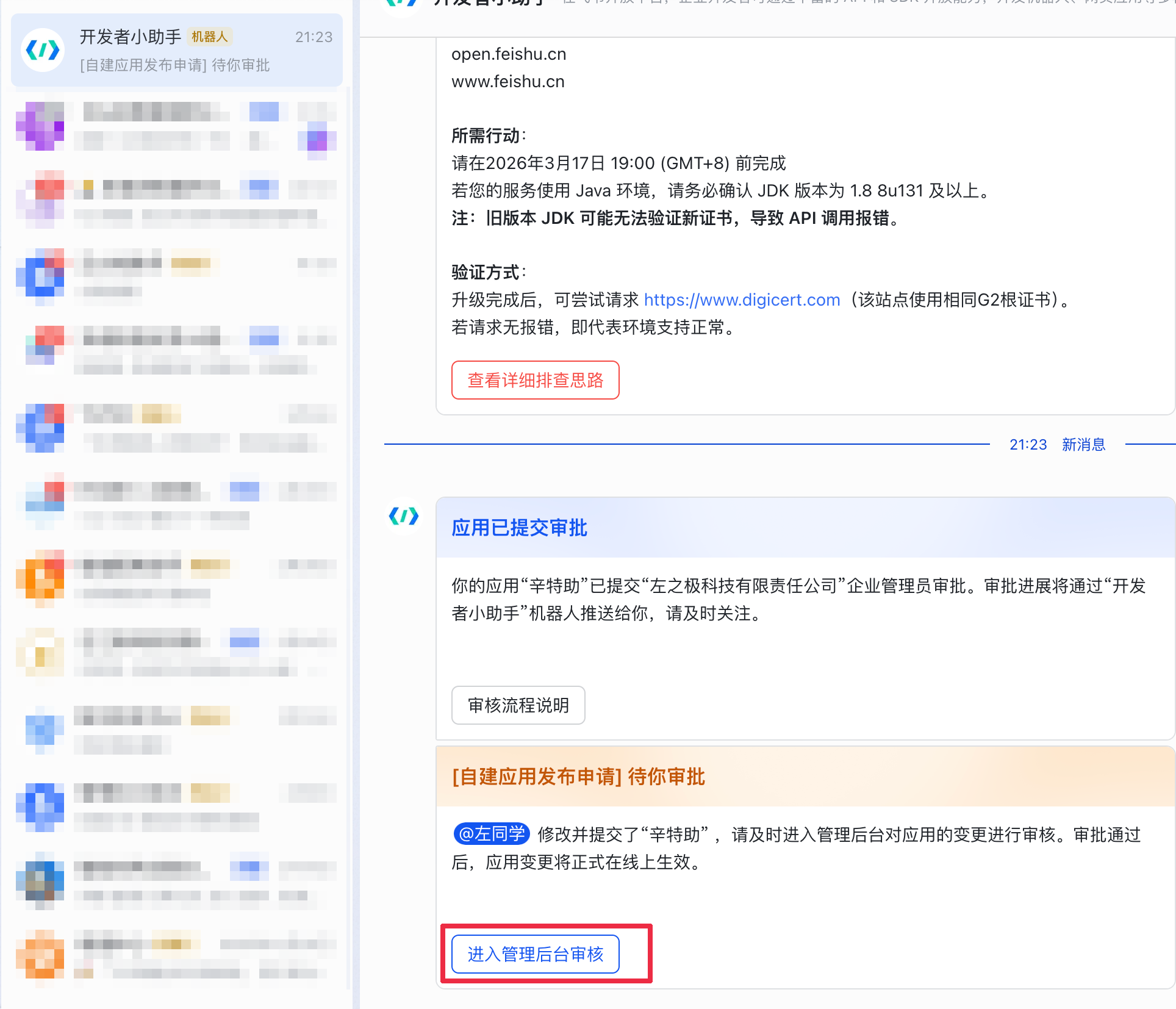Open 开发者小助手 conversation by its name
The image size is (1176, 1009).
click(x=130, y=37)
